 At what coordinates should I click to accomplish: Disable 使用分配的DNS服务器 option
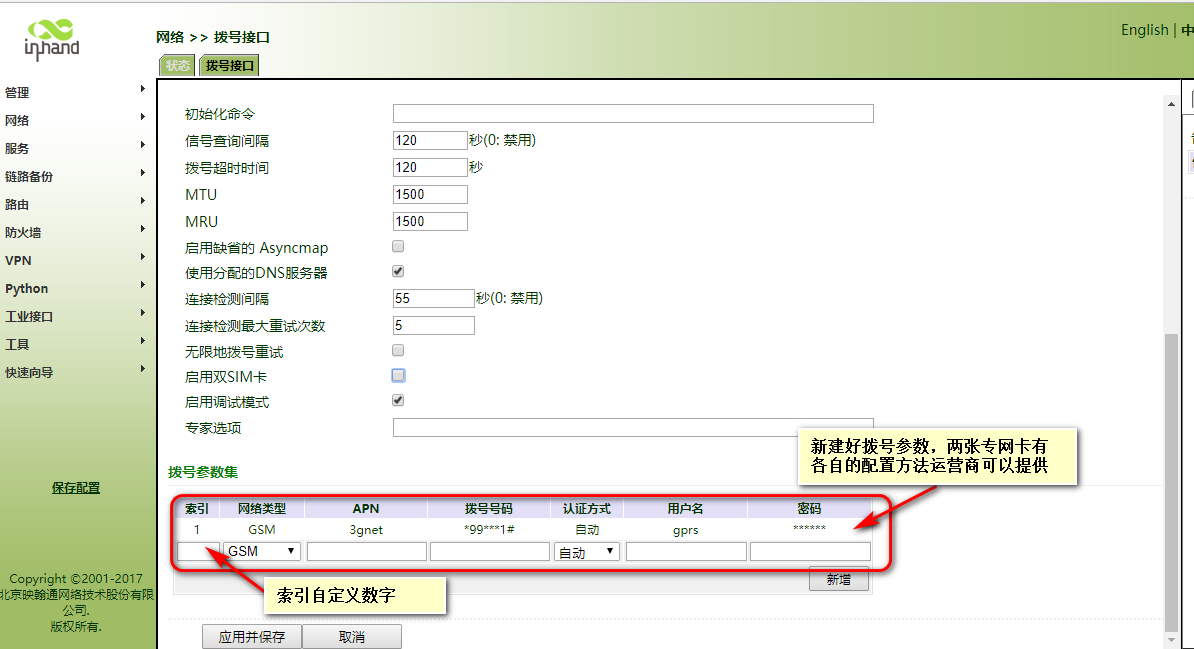[397, 270]
